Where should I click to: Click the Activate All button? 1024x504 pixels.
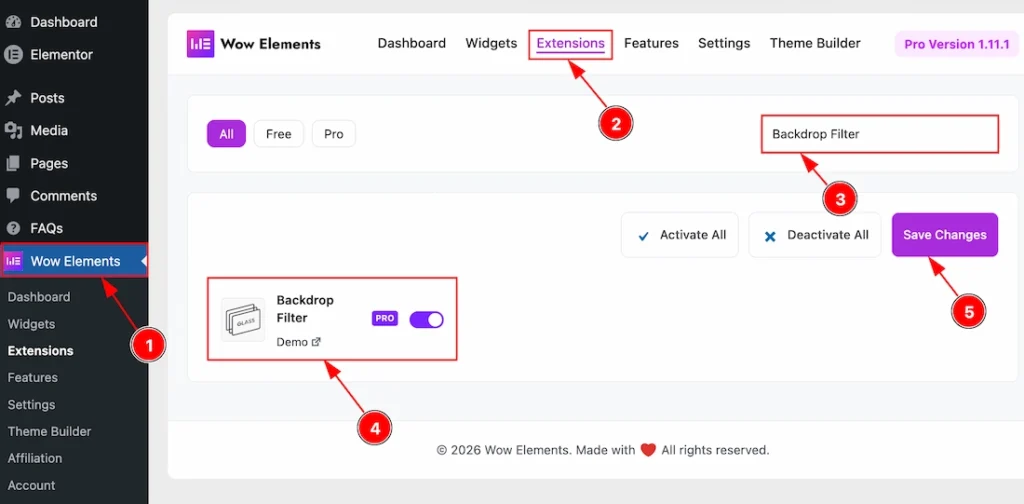pyautogui.click(x=679, y=235)
